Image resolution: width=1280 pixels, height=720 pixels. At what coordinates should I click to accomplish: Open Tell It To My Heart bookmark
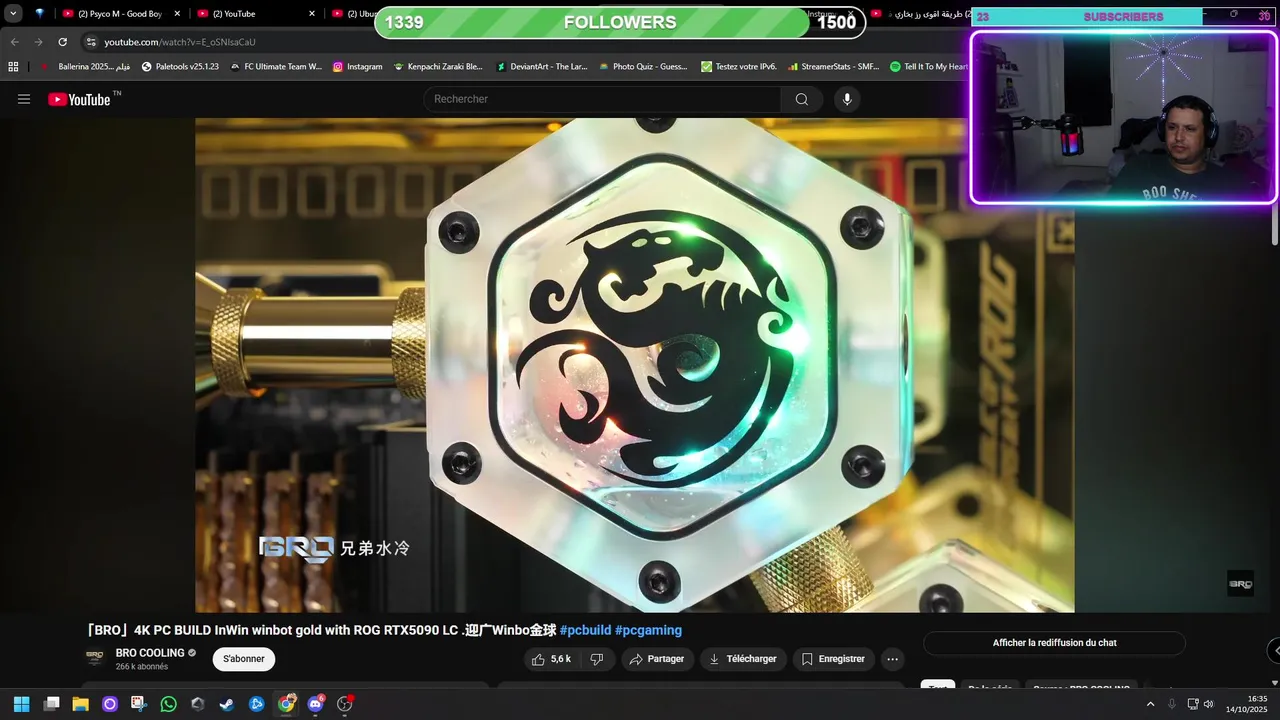(x=929, y=67)
